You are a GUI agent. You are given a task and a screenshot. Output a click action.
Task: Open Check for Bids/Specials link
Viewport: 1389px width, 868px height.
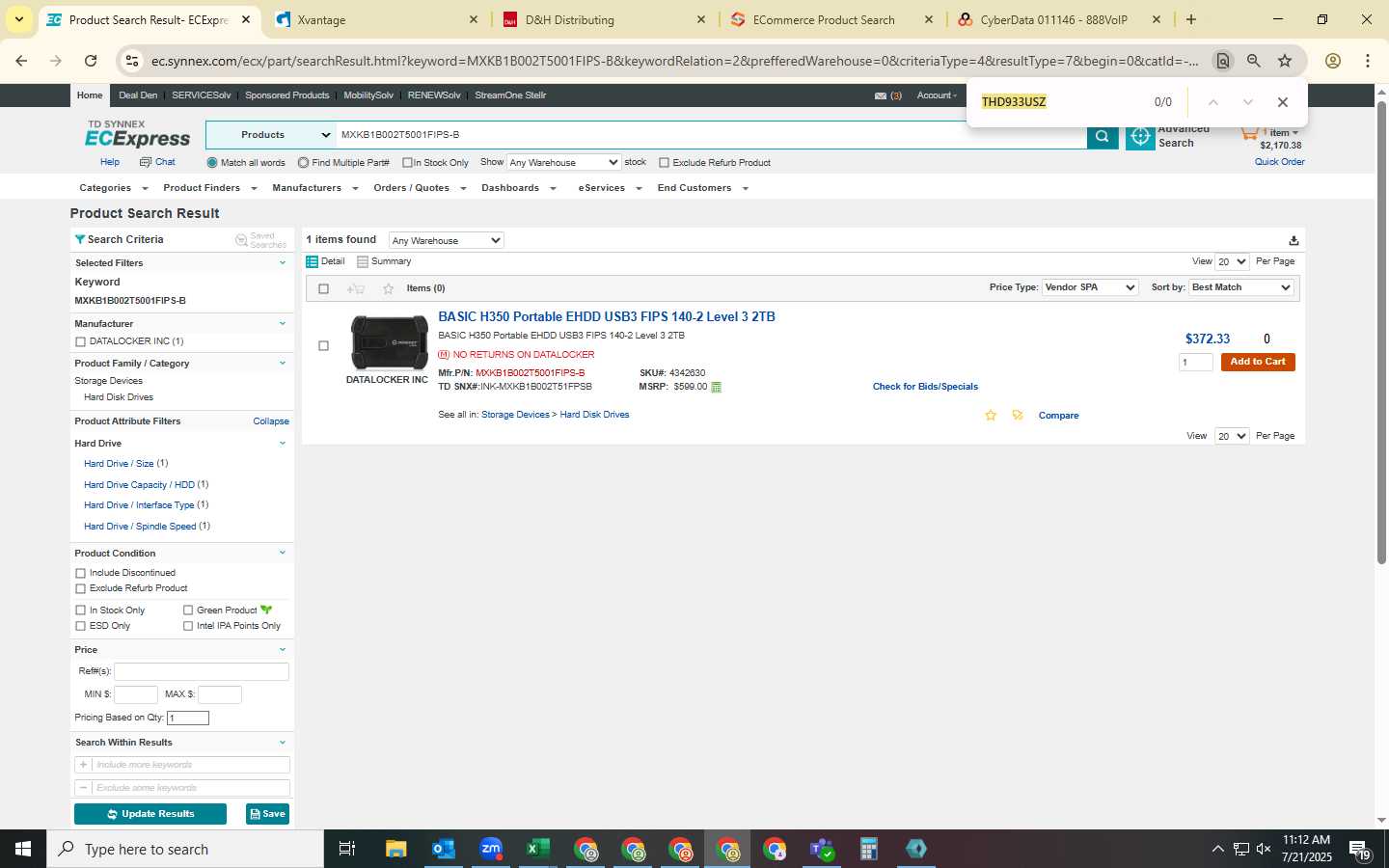[x=925, y=387]
